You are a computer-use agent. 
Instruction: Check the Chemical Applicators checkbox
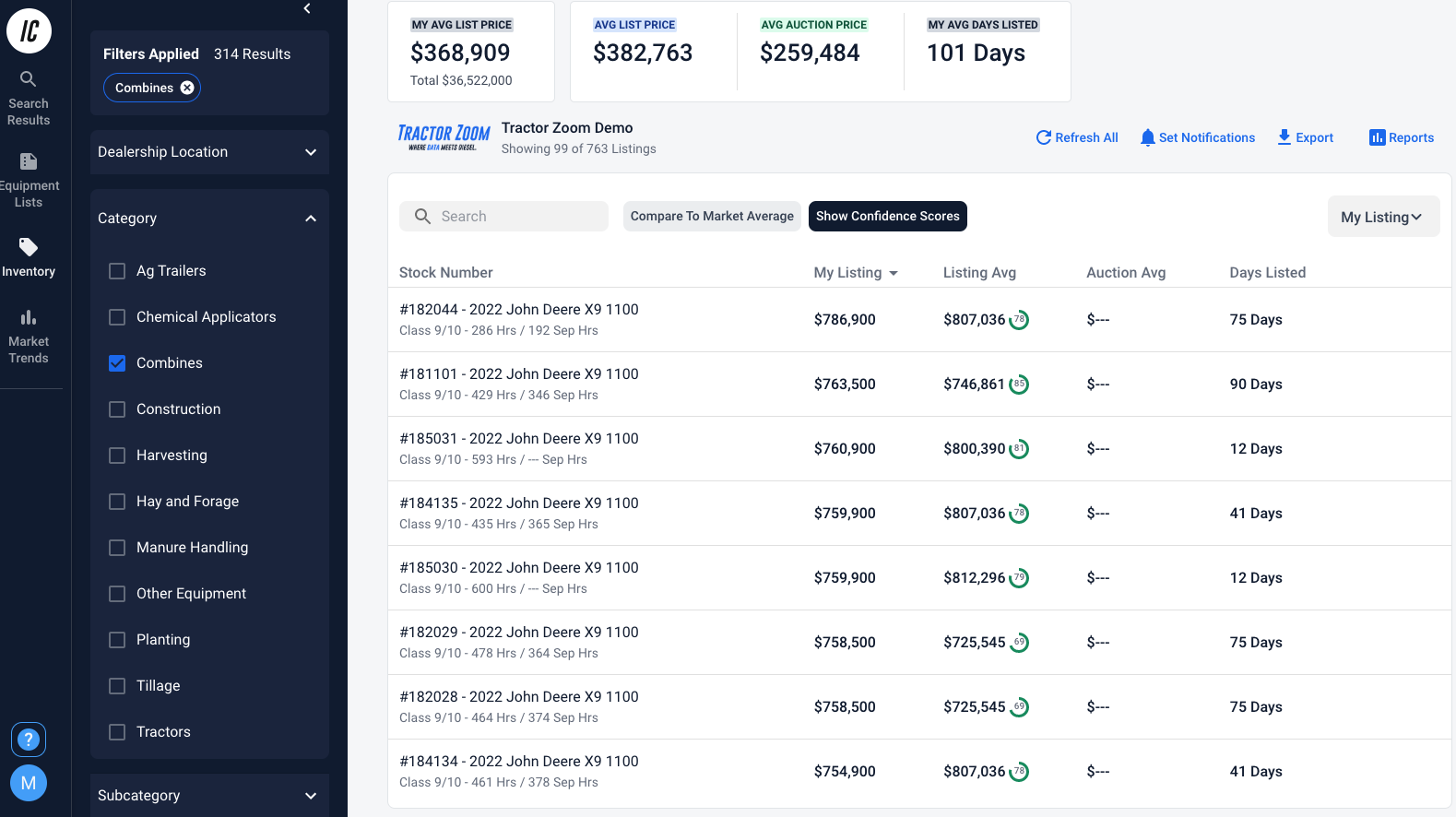coord(117,317)
